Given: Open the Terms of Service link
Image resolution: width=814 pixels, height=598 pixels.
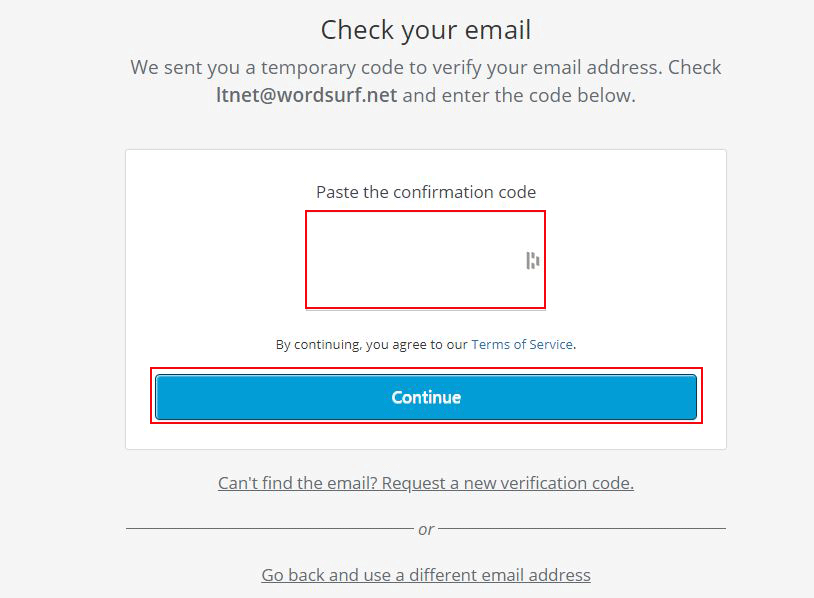Looking at the screenshot, I should (x=522, y=344).
